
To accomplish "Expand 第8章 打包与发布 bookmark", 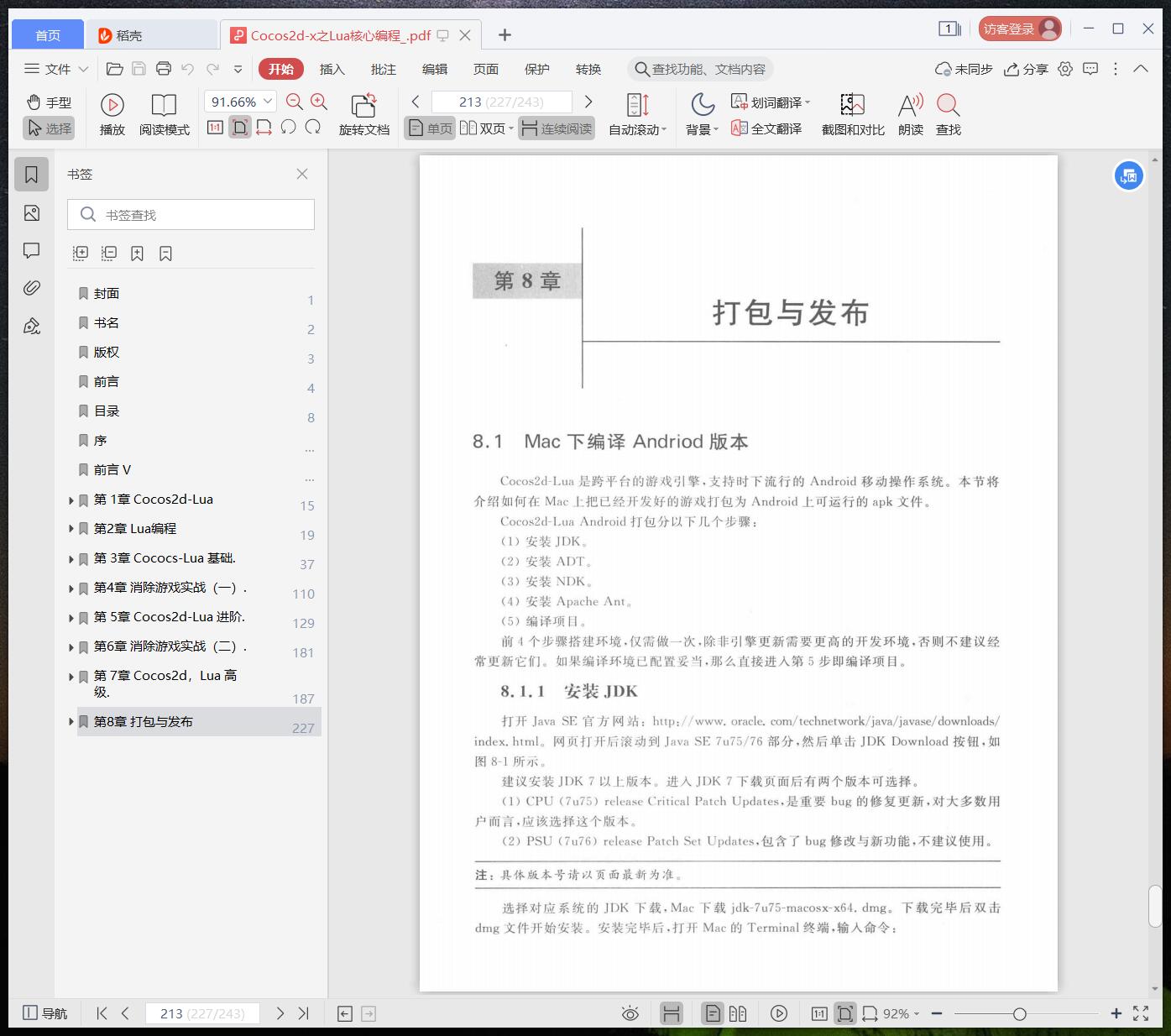I will point(71,722).
